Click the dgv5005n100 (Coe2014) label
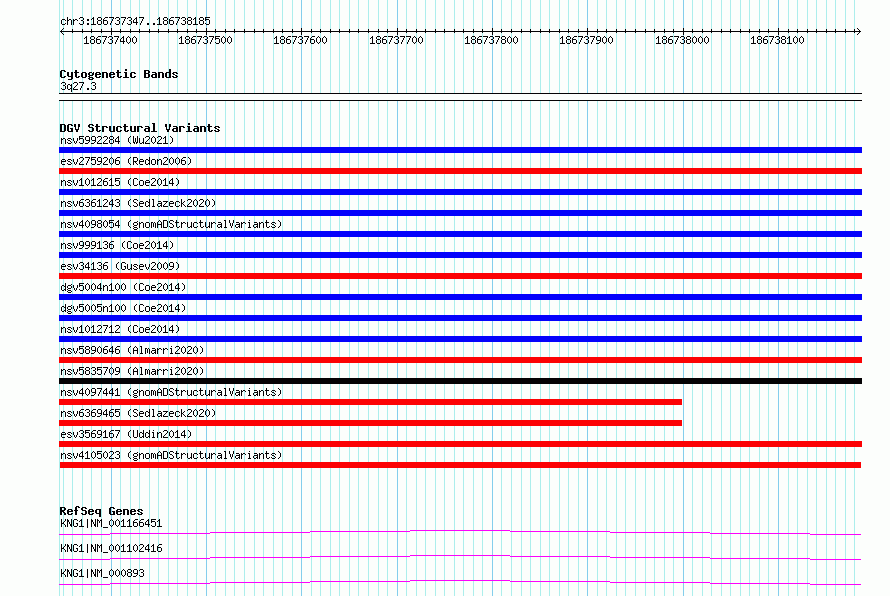Screen dimensions: 890x596 [x=123, y=308]
